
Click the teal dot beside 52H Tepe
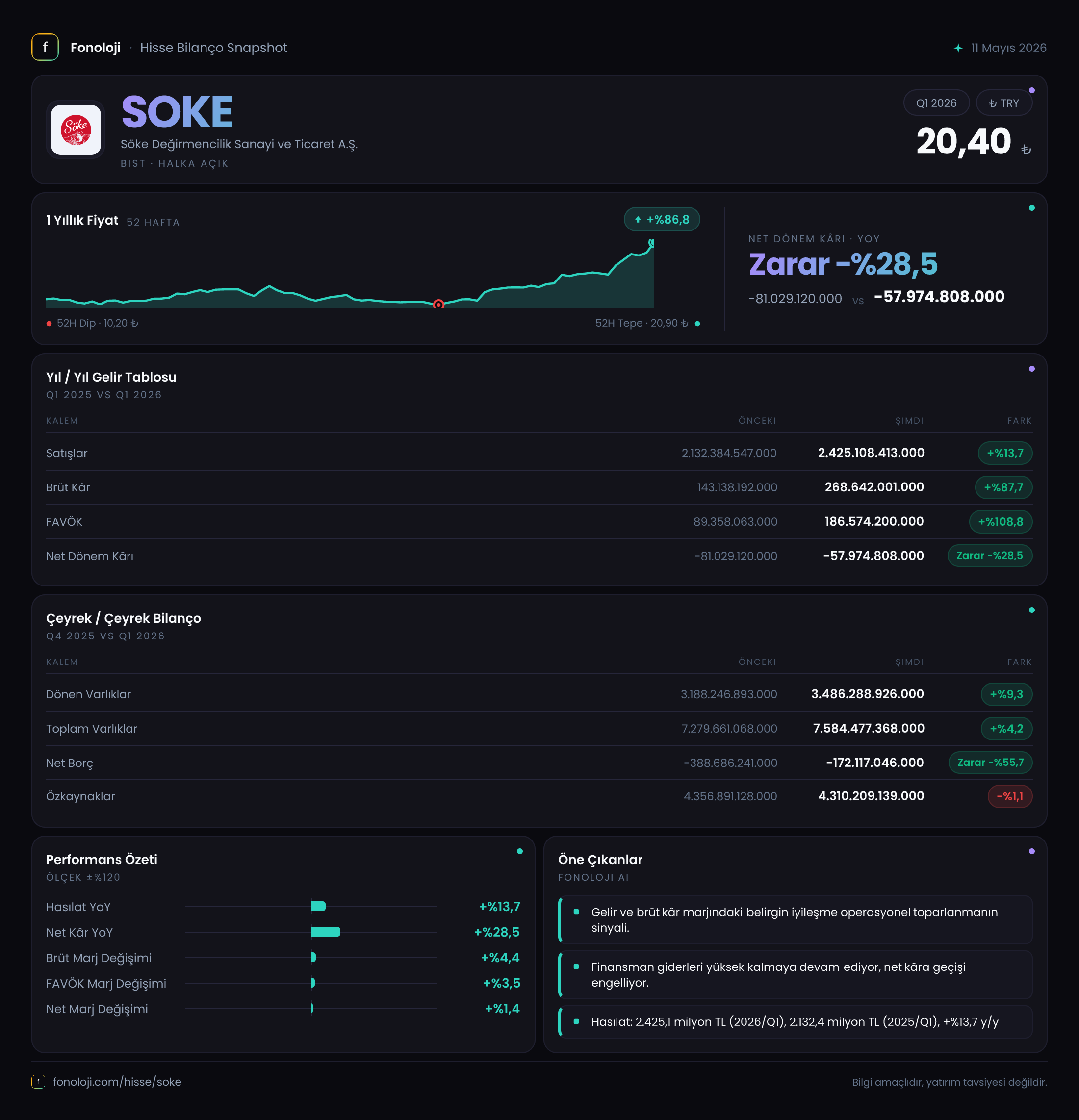tap(697, 324)
